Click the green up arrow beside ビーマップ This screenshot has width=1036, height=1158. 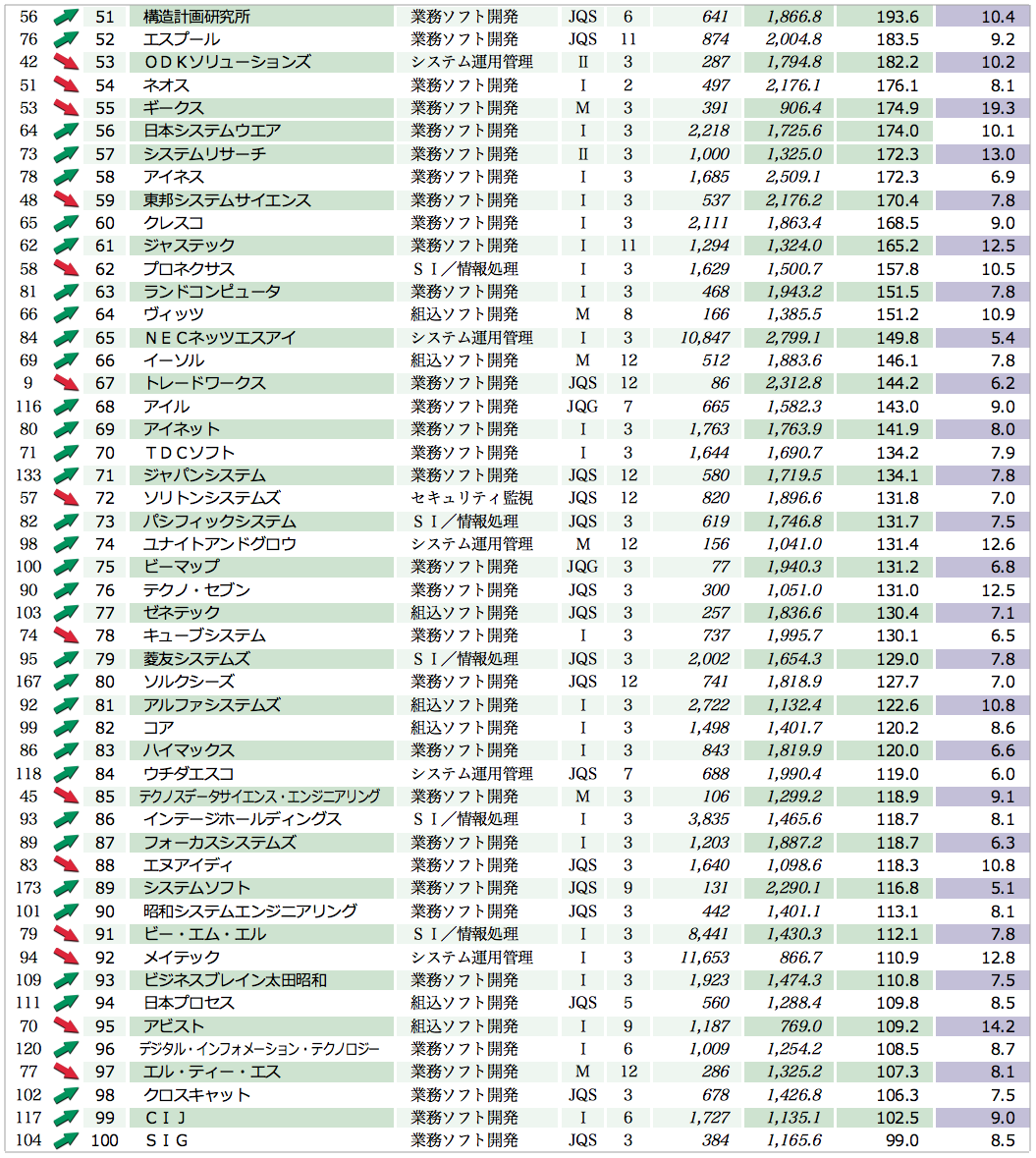pos(66,567)
